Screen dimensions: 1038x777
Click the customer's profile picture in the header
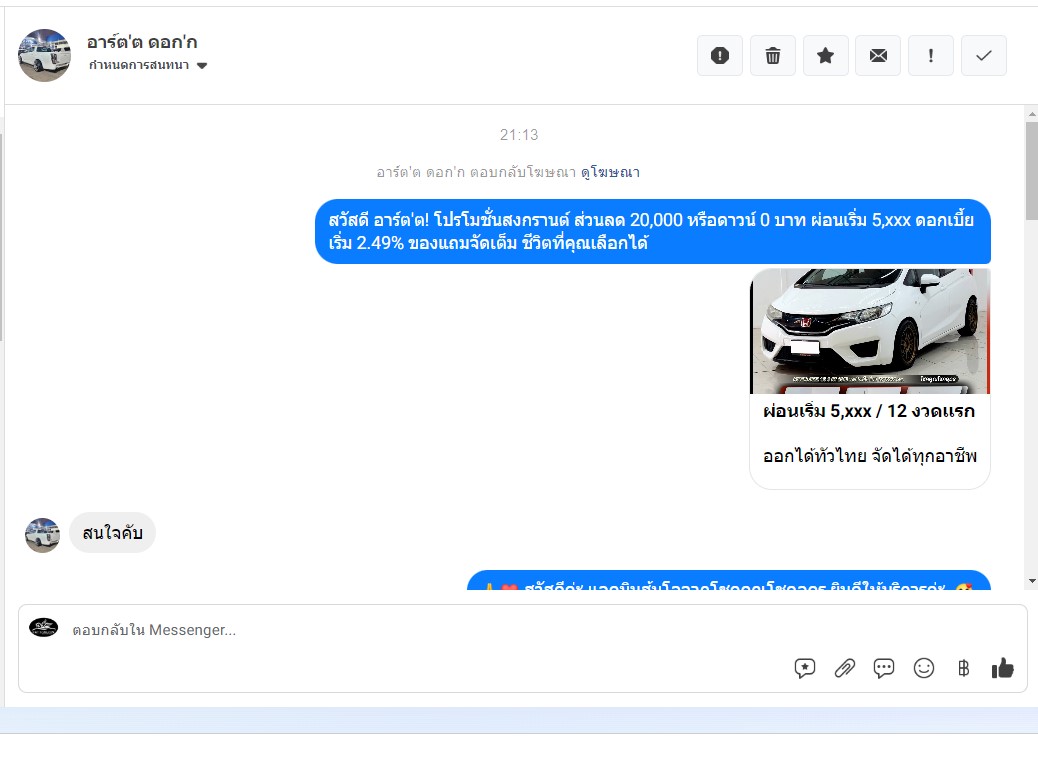[44, 56]
